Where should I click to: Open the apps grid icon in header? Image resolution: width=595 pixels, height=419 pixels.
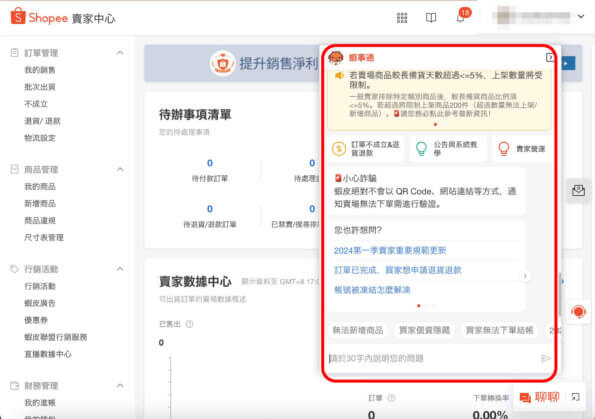tap(402, 17)
